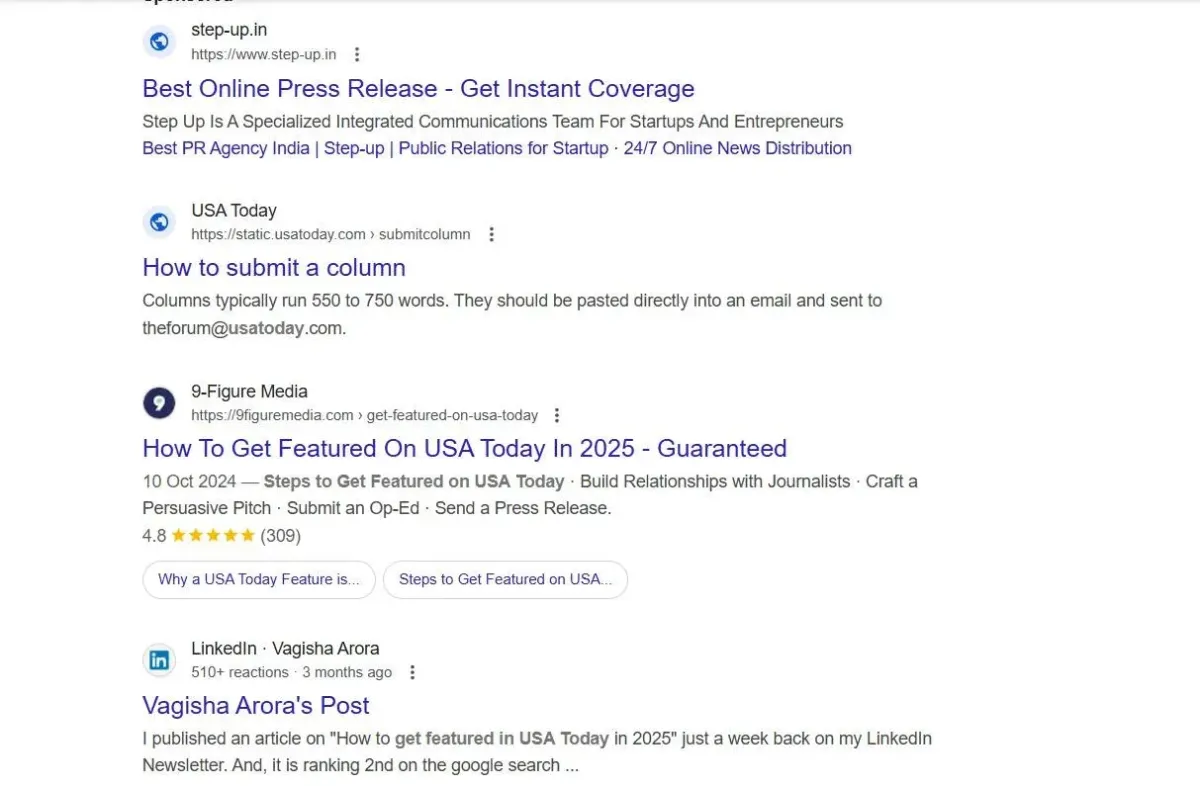Click the 9-Figure Media logo icon
The width and height of the screenshot is (1200, 786).
(159, 403)
